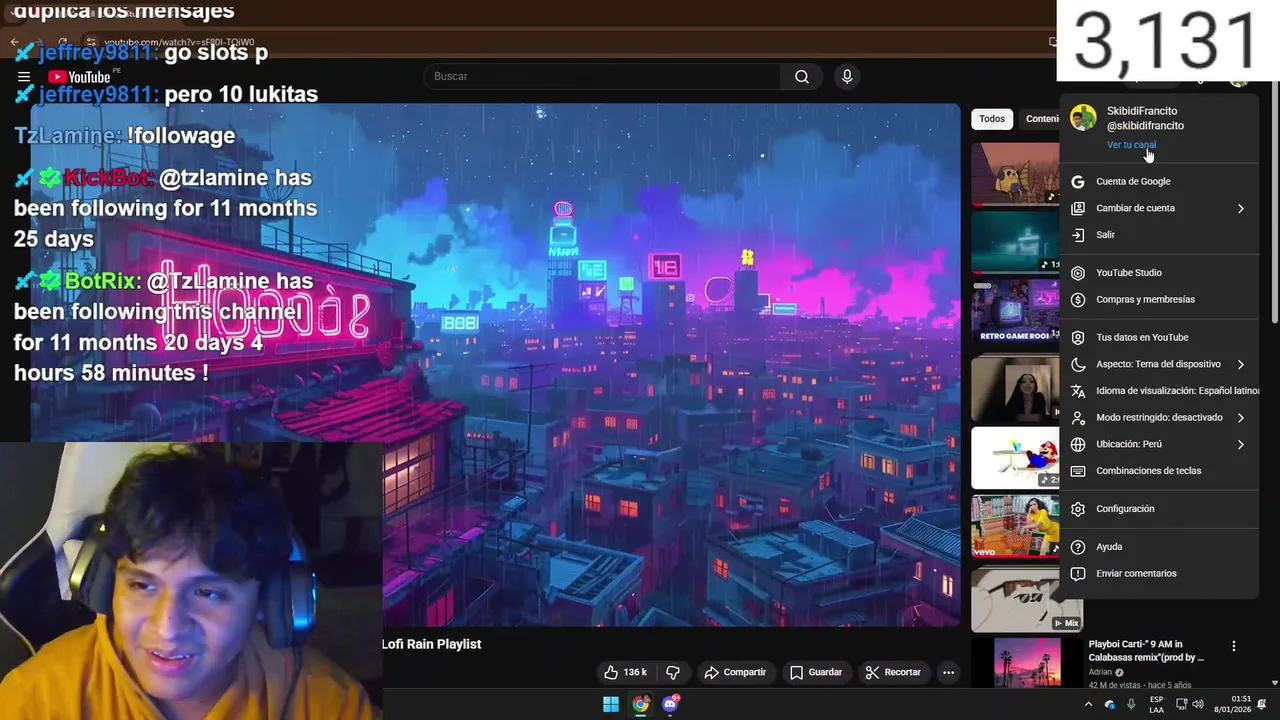
Task: Click the dollar Compras icon
Action: (x=1078, y=299)
